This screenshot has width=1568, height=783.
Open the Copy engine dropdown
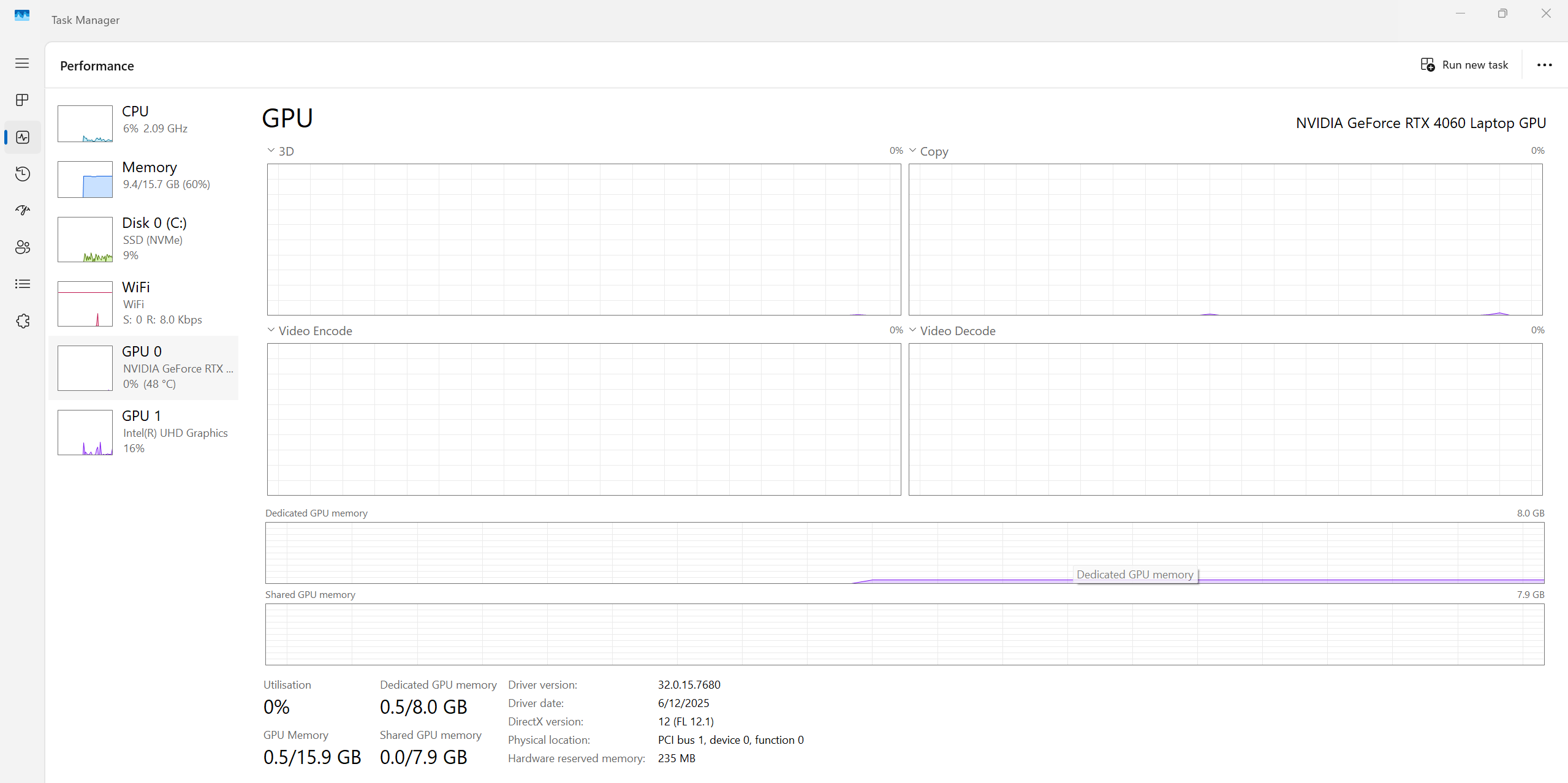point(928,151)
